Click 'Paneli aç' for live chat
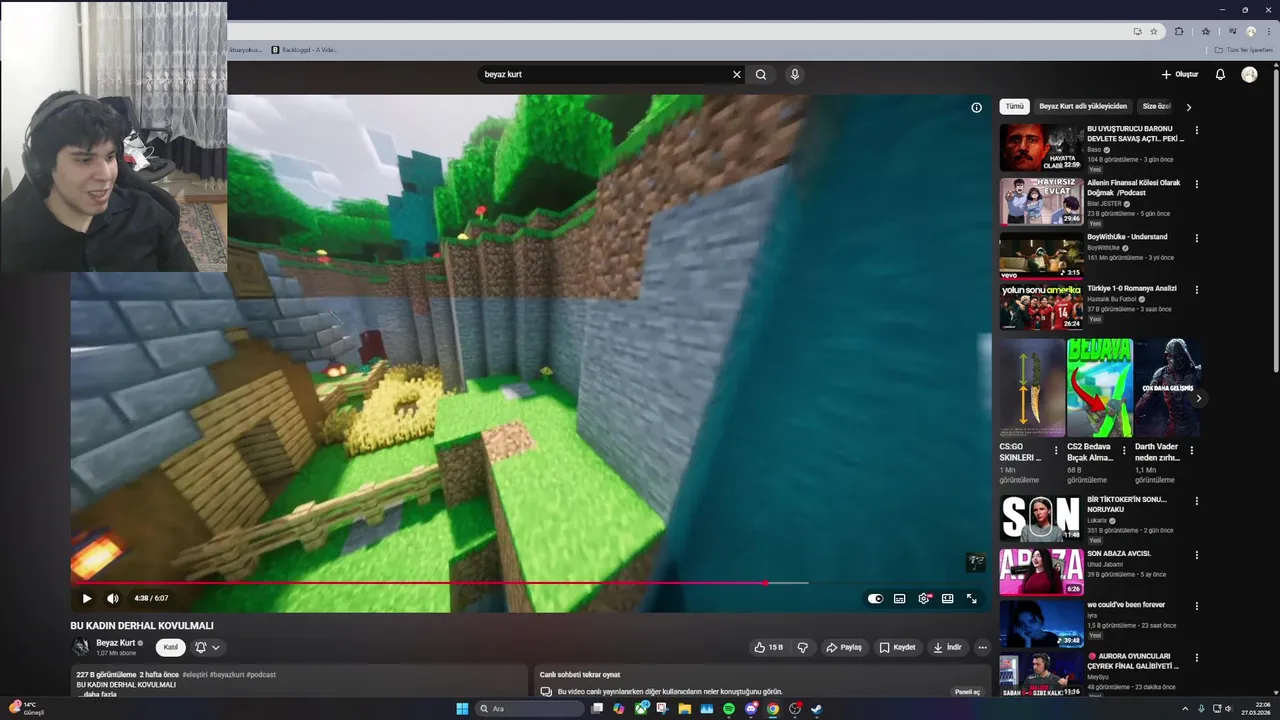 968,692
